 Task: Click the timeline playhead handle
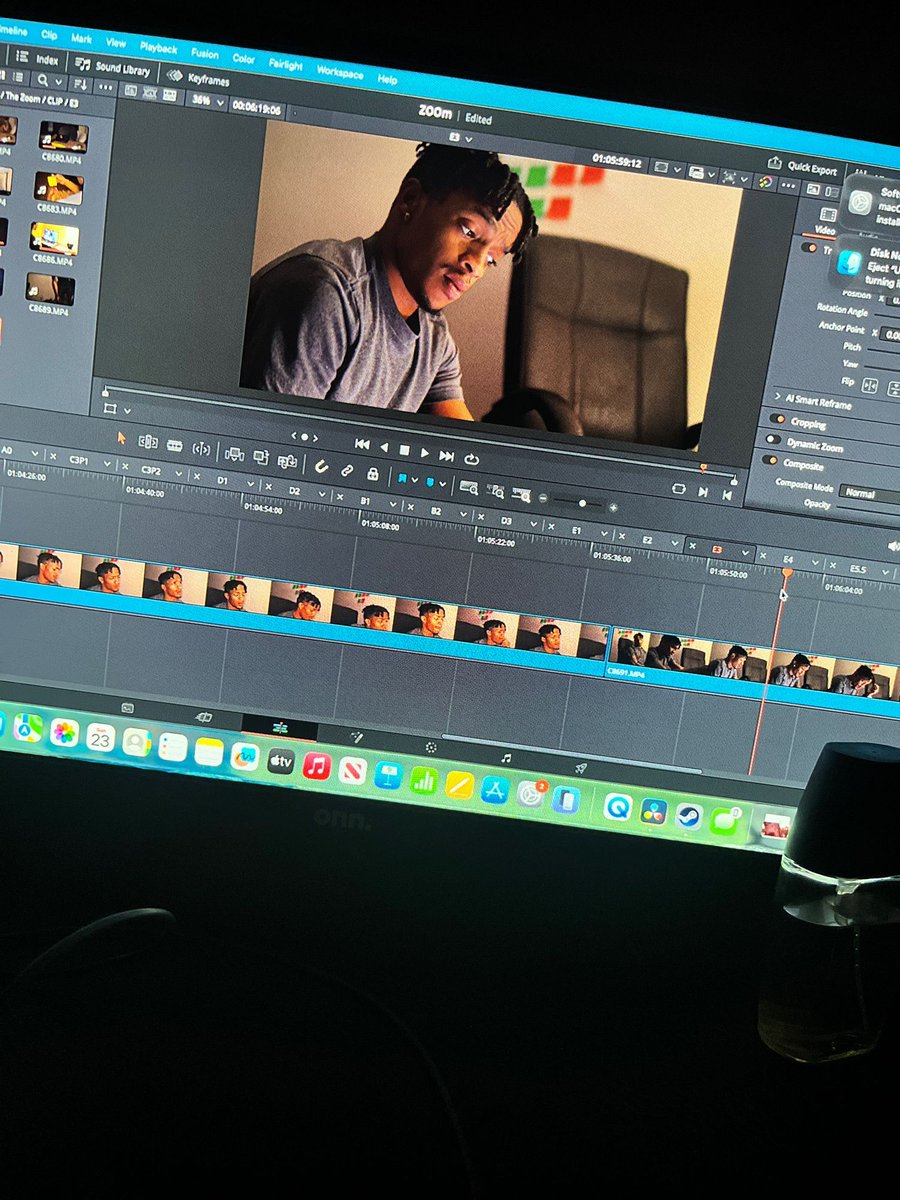[787, 573]
